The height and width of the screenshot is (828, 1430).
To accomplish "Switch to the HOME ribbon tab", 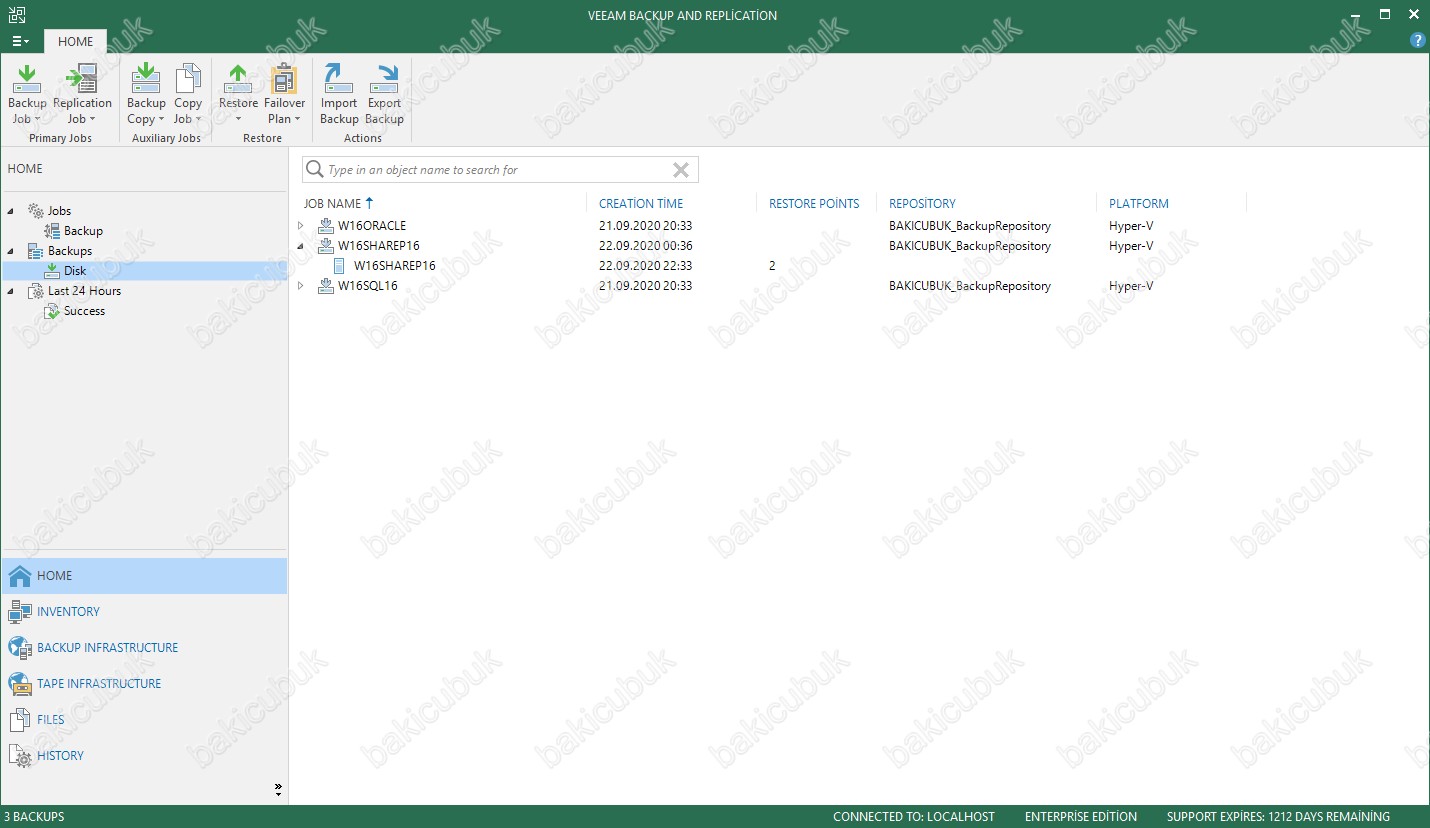I will [x=75, y=42].
